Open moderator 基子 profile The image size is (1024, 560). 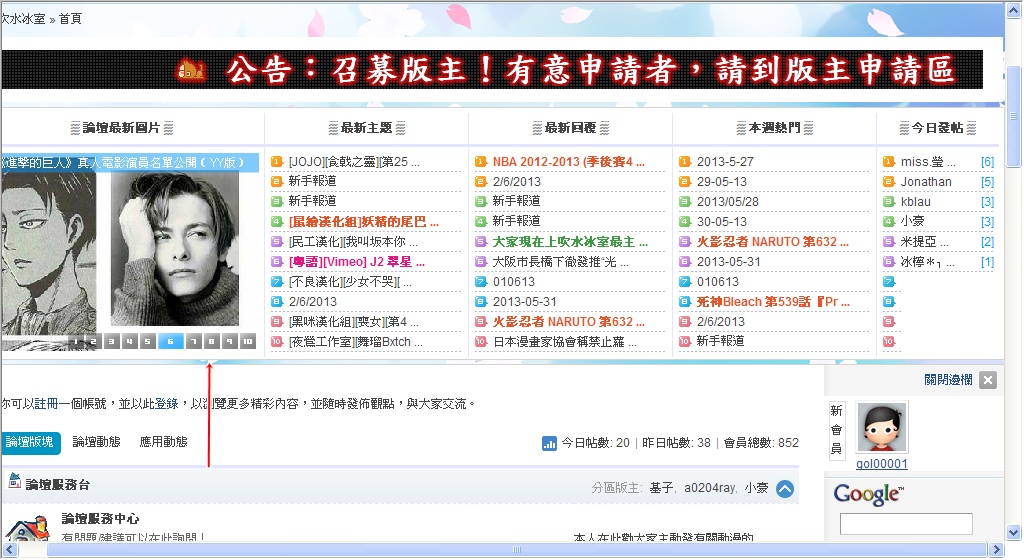coord(661,488)
